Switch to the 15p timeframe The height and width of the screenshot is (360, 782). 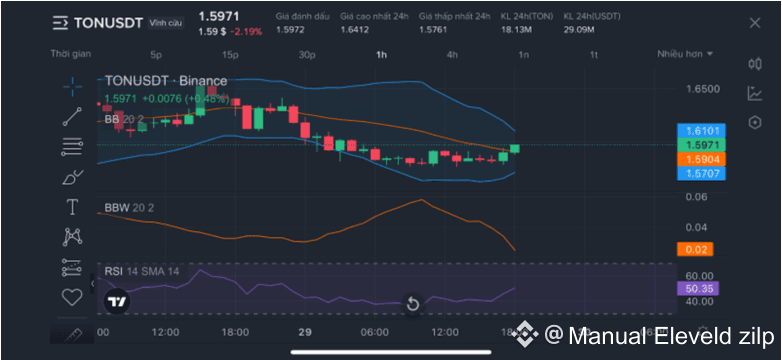coord(230,55)
